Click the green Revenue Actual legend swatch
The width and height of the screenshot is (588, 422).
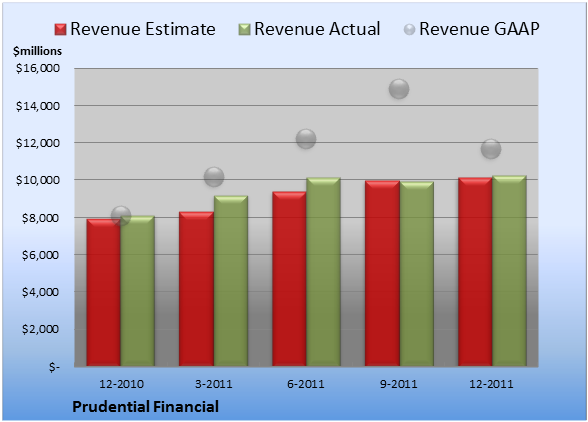[x=244, y=30]
